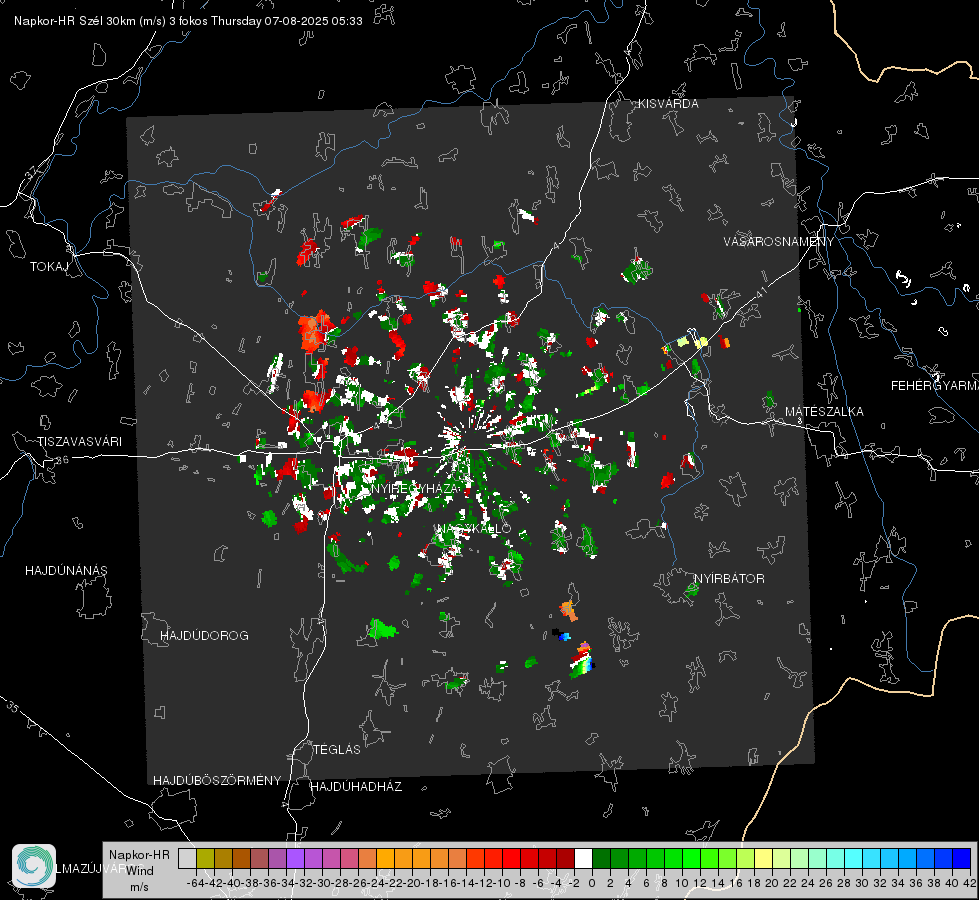979x900 pixels.
Task: Click the HAJDÚBÖSZÖRMÉNY city label
Action: (217, 780)
